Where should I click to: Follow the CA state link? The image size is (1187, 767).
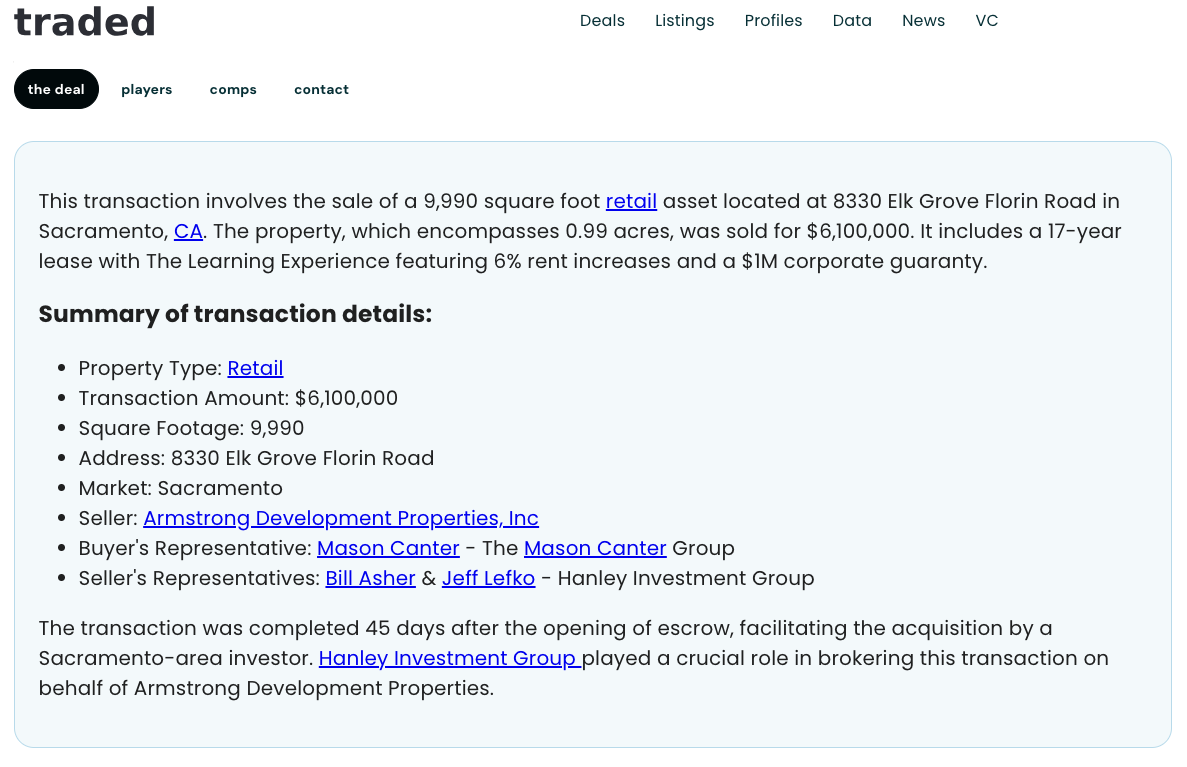(188, 231)
